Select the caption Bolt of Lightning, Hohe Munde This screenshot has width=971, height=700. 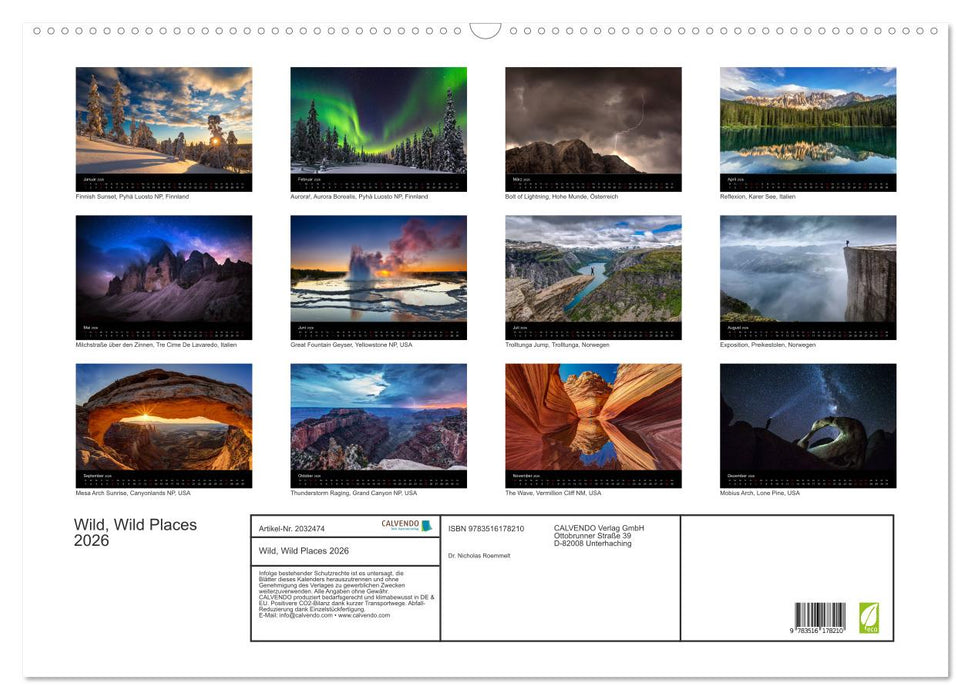pos(561,196)
